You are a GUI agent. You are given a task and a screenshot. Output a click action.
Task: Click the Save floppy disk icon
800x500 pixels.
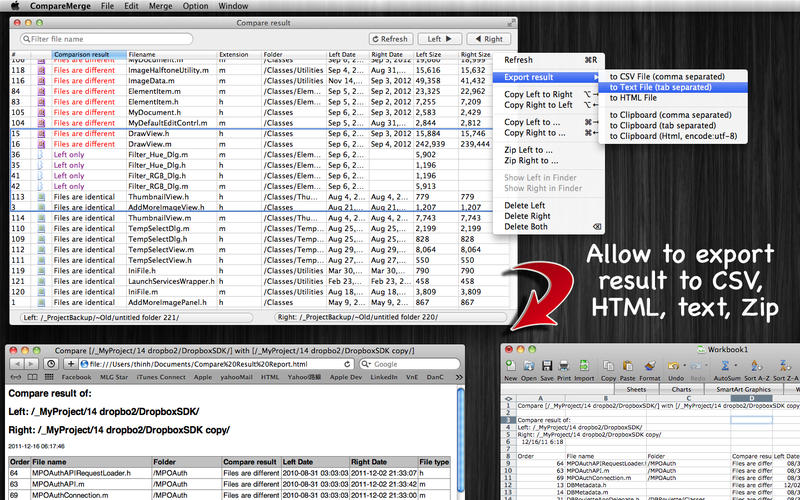pyautogui.click(x=547, y=365)
